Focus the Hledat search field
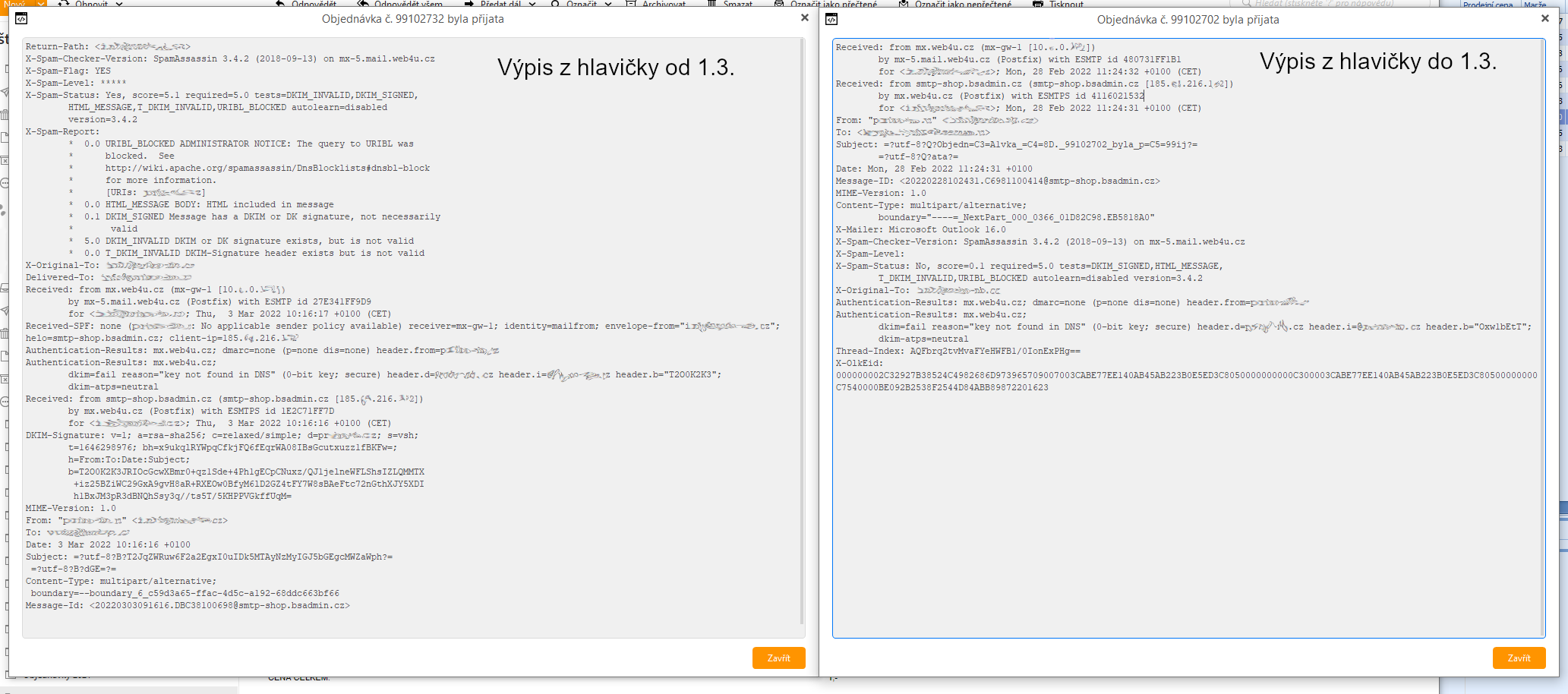The image size is (1568, 694). pos(1329,3)
